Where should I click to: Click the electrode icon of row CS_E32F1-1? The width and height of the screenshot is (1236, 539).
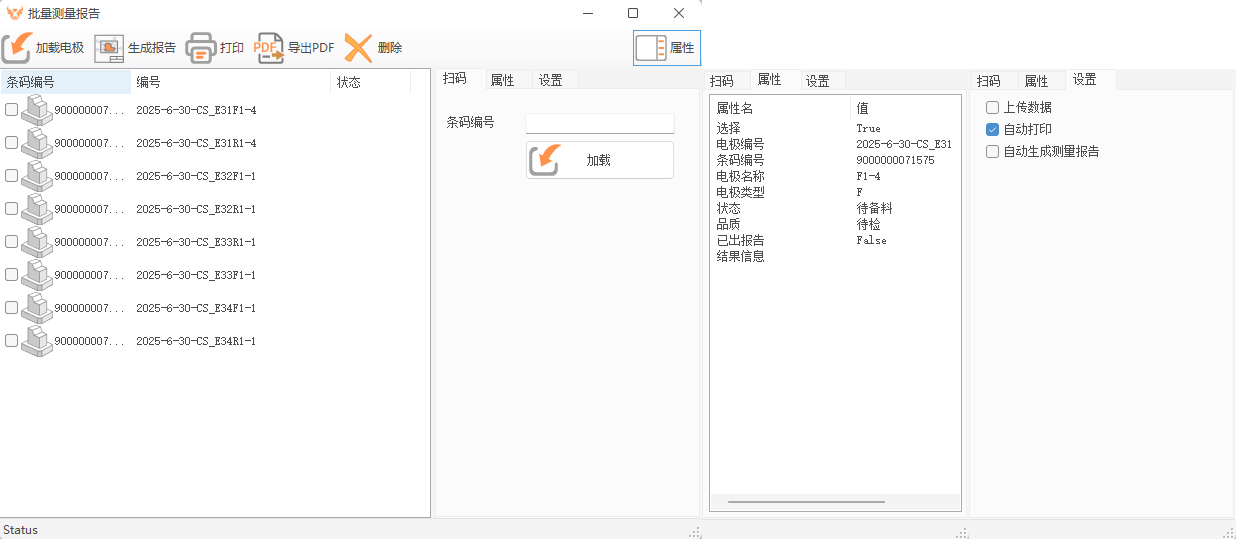pyautogui.click(x=37, y=176)
